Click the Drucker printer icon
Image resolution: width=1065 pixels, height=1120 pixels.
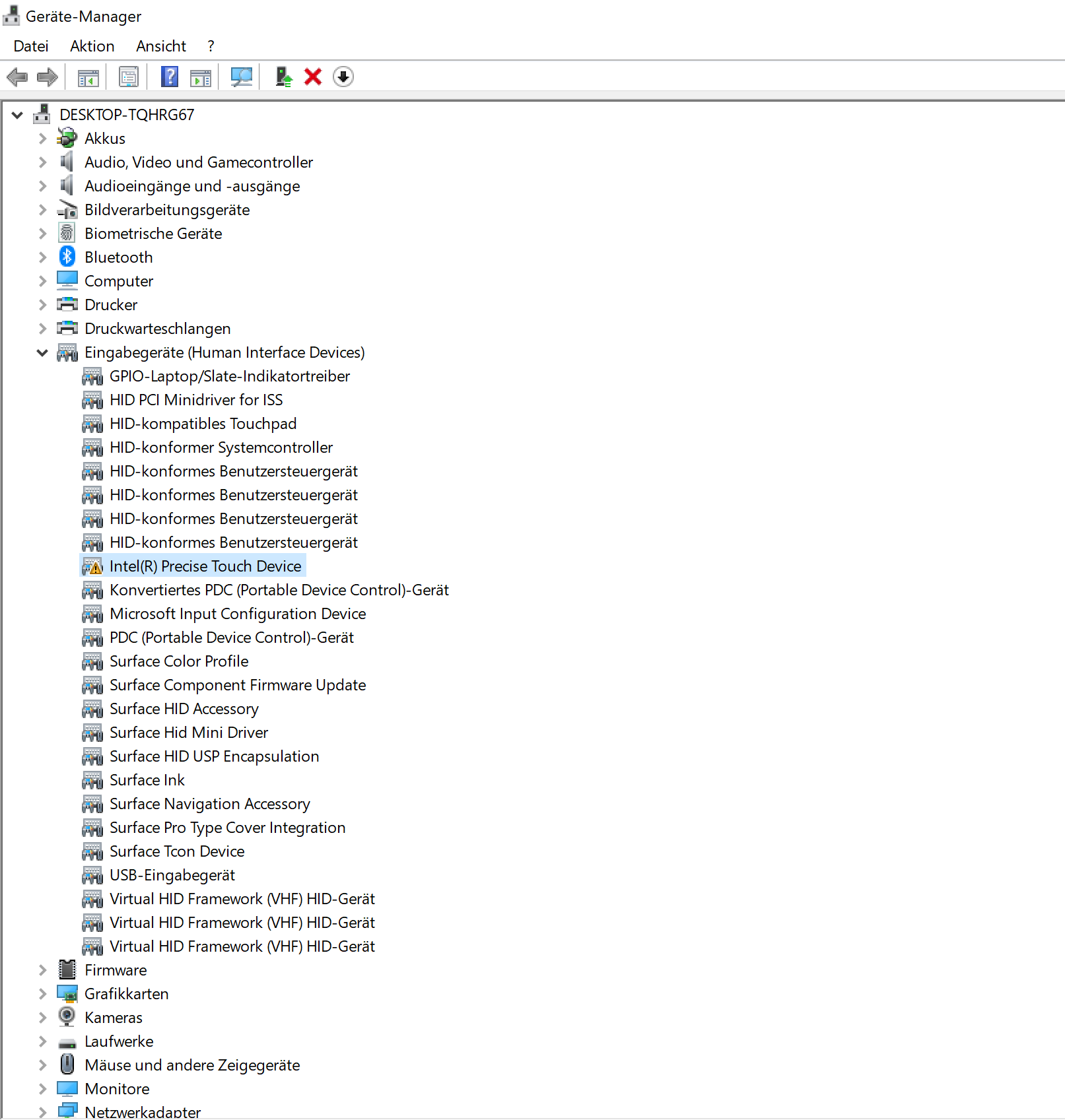tap(67, 304)
